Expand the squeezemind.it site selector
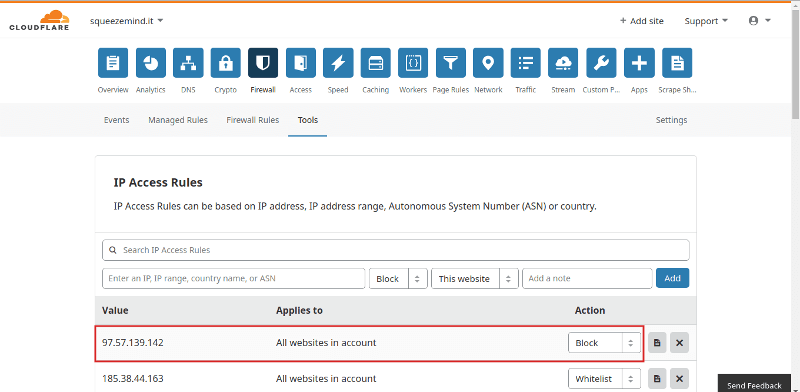The image size is (800, 392). tap(127, 21)
